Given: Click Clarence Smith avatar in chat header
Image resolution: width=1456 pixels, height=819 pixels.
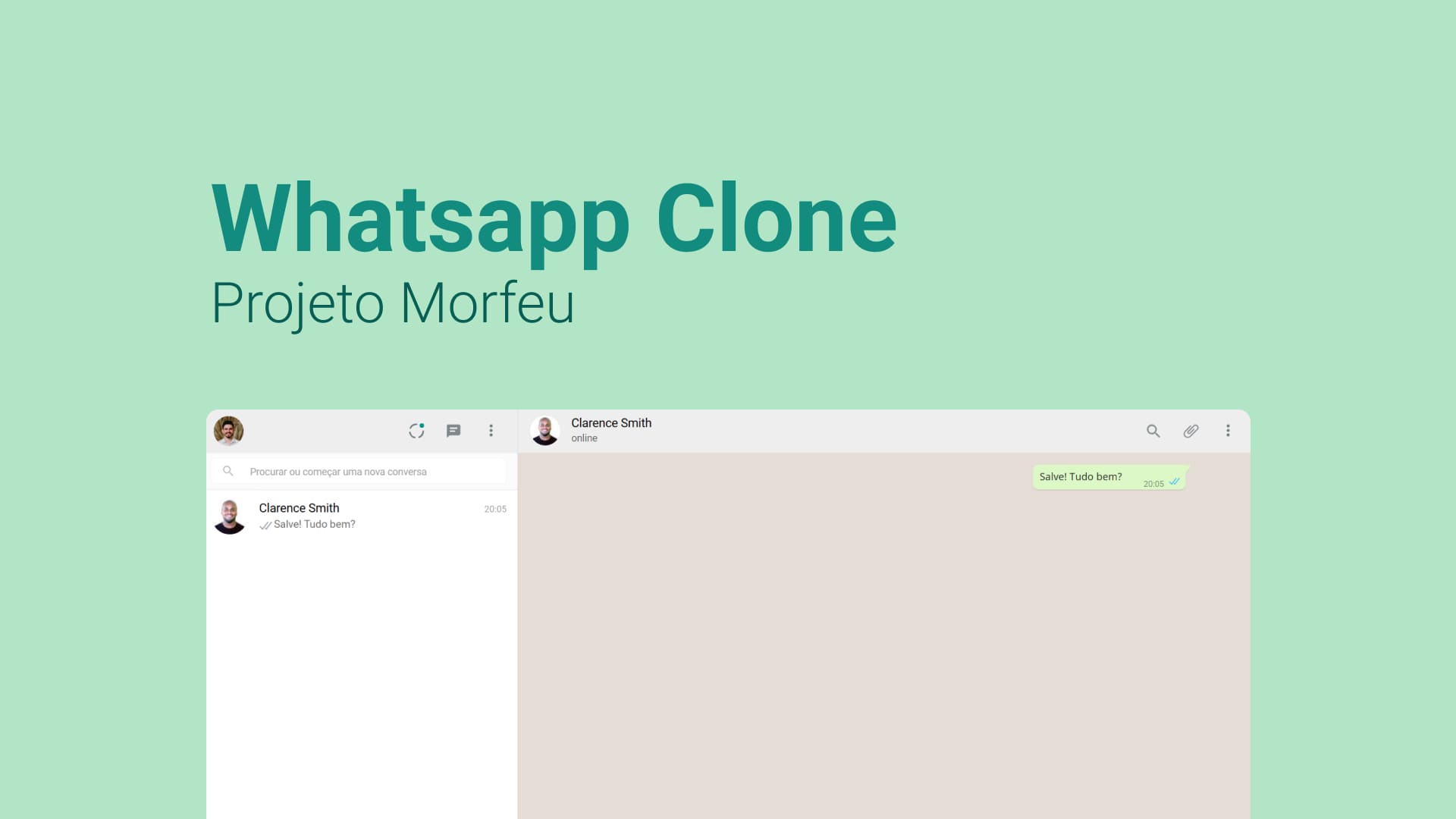Looking at the screenshot, I should pyautogui.click(x=544, y=431).
